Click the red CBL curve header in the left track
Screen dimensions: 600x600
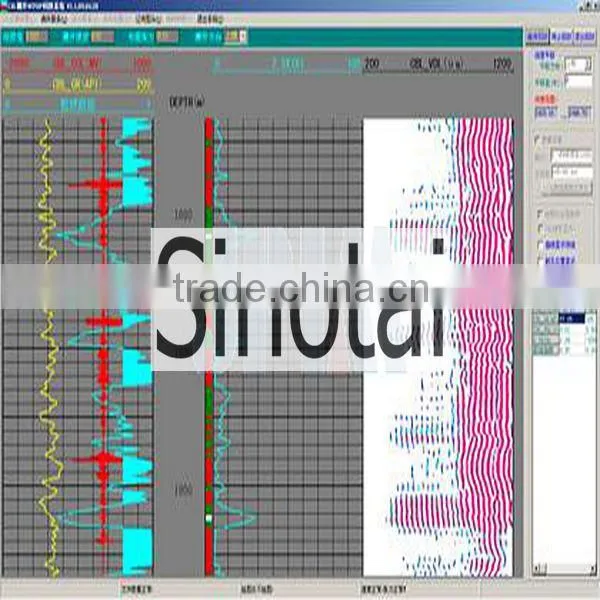coord(78,64)
